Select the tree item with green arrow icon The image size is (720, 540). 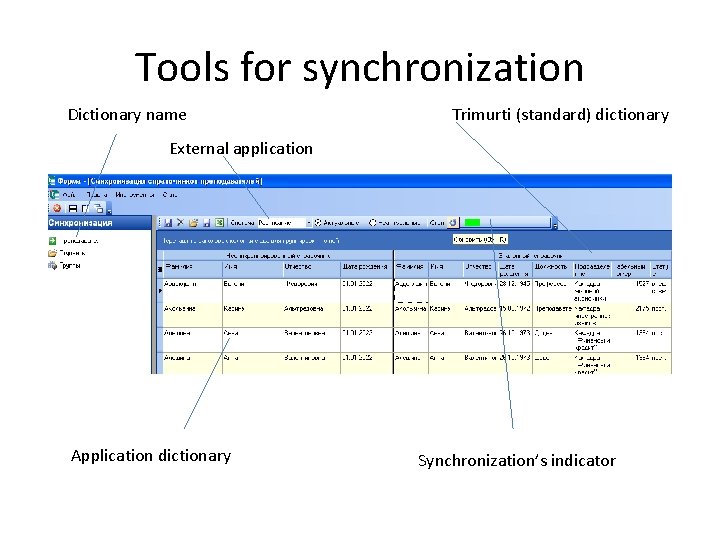click(73, 241)
